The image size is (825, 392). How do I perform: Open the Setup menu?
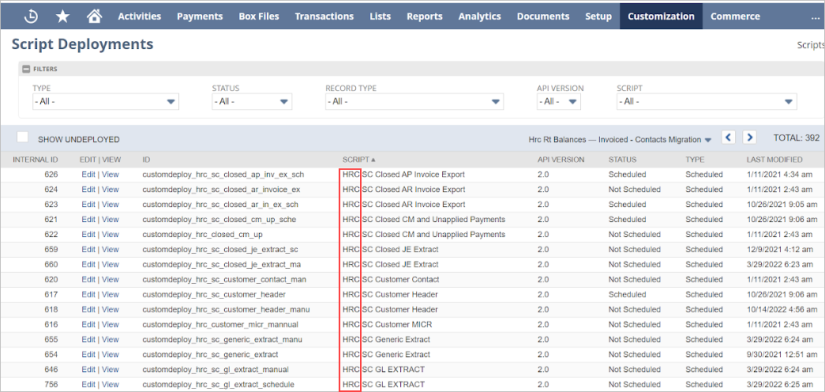point(599,16)
